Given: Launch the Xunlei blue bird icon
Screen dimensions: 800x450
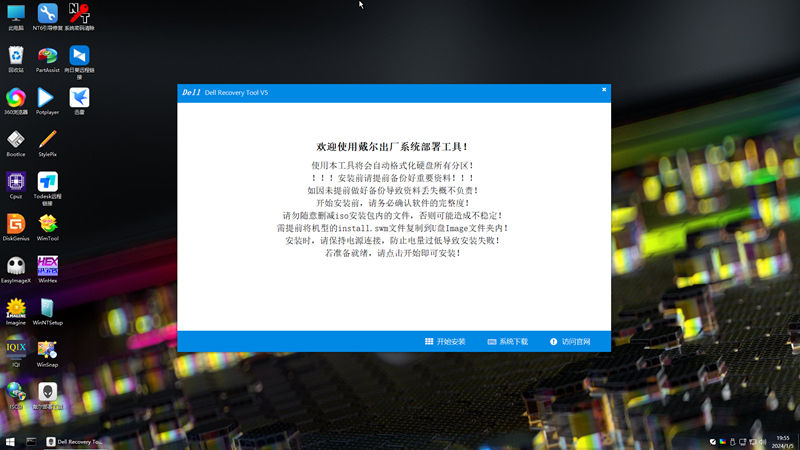Looking at the screenshot, I should pos(79,101).
